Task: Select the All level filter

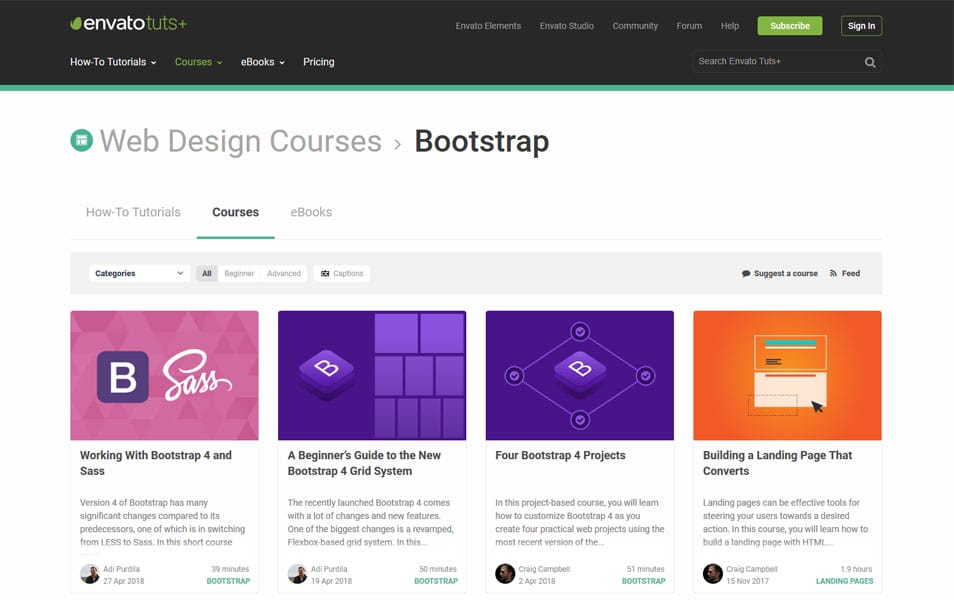Action: pyautogui.click(x=207, y=273)
